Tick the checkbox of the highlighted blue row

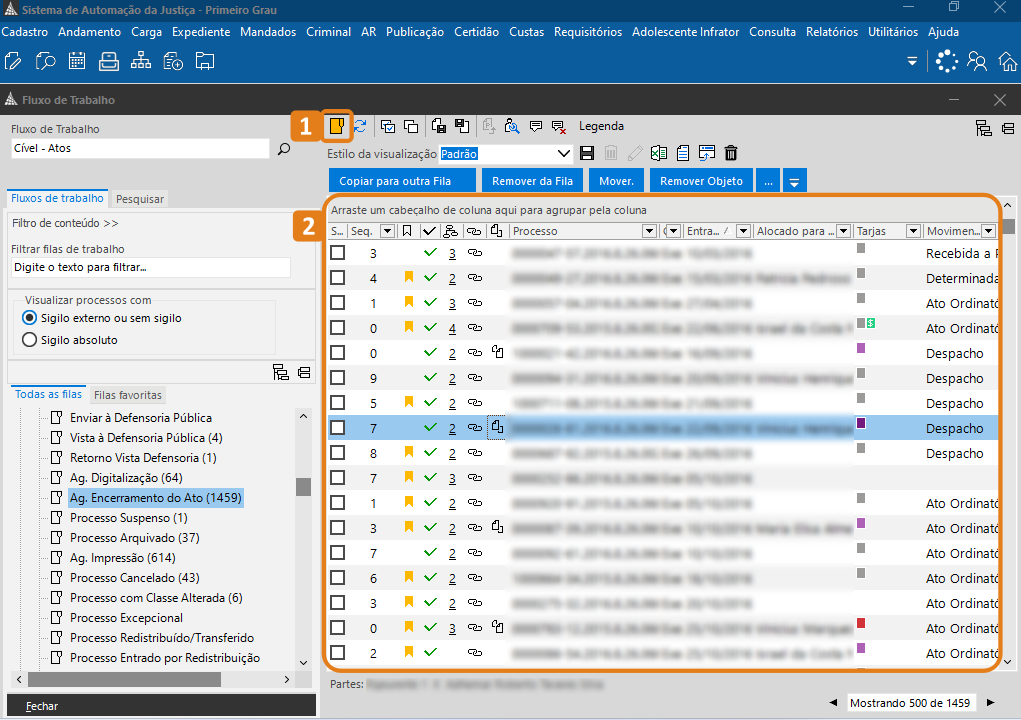337,428
